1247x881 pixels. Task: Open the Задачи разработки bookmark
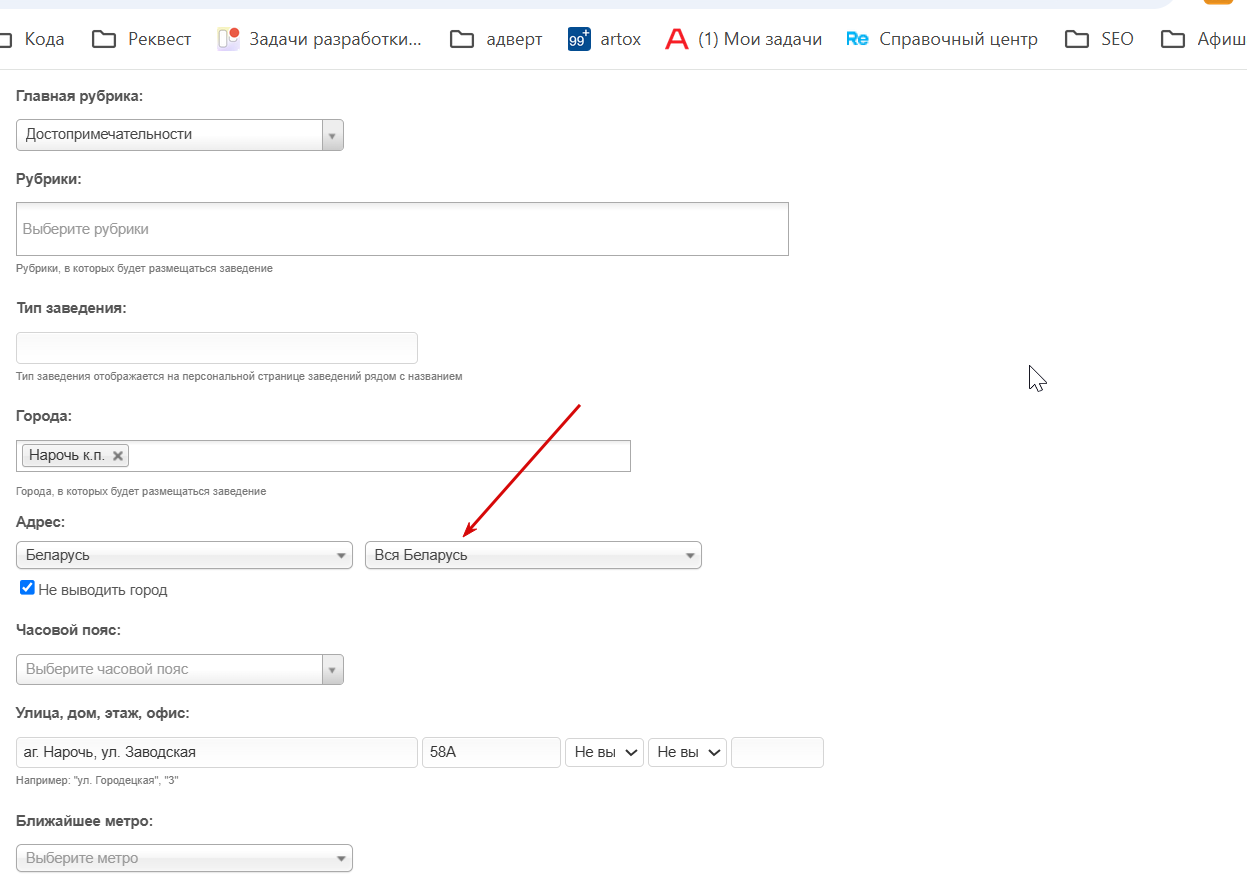(320, 39)
